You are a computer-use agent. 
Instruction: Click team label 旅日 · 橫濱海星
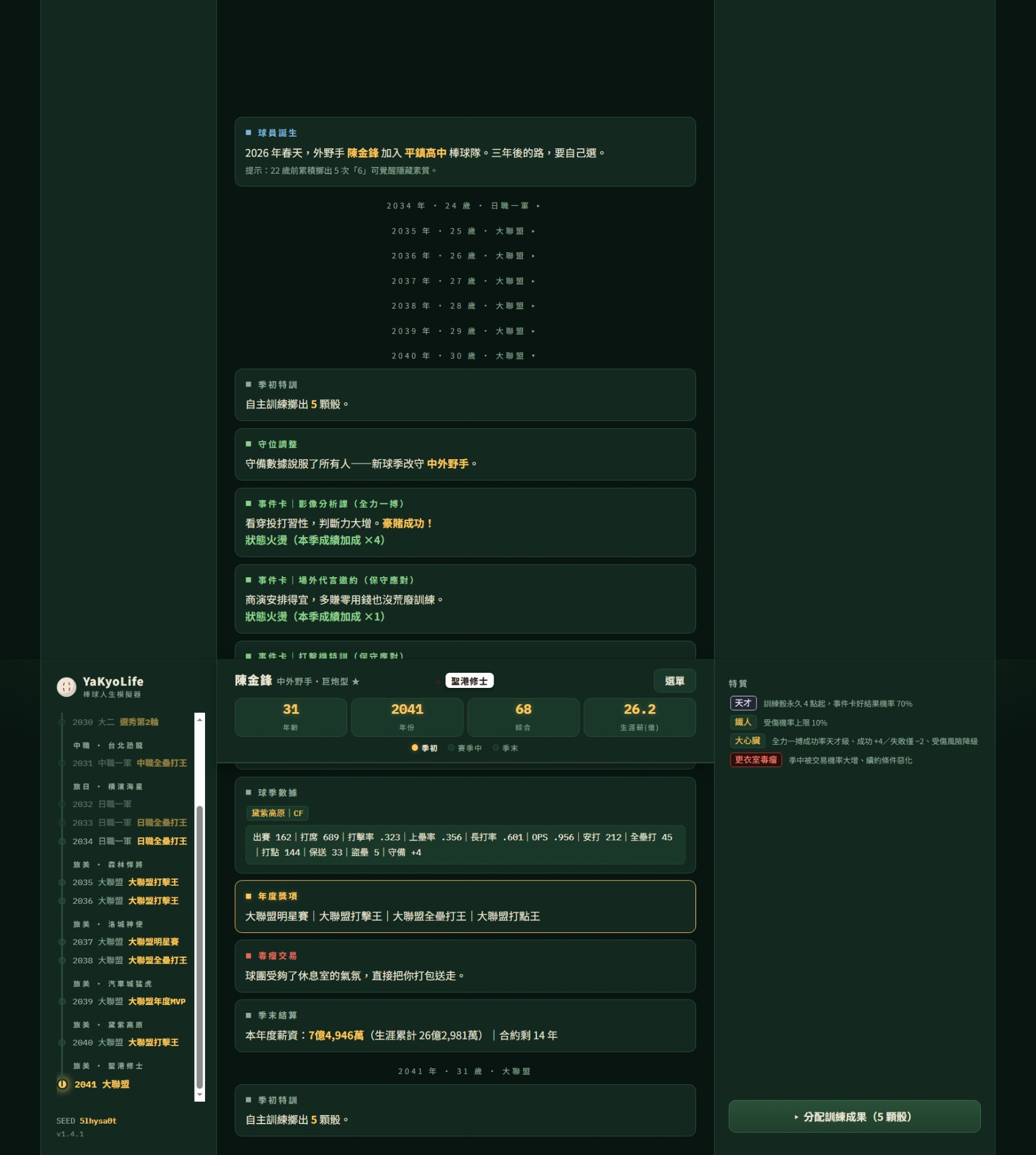tap(108, 787)
